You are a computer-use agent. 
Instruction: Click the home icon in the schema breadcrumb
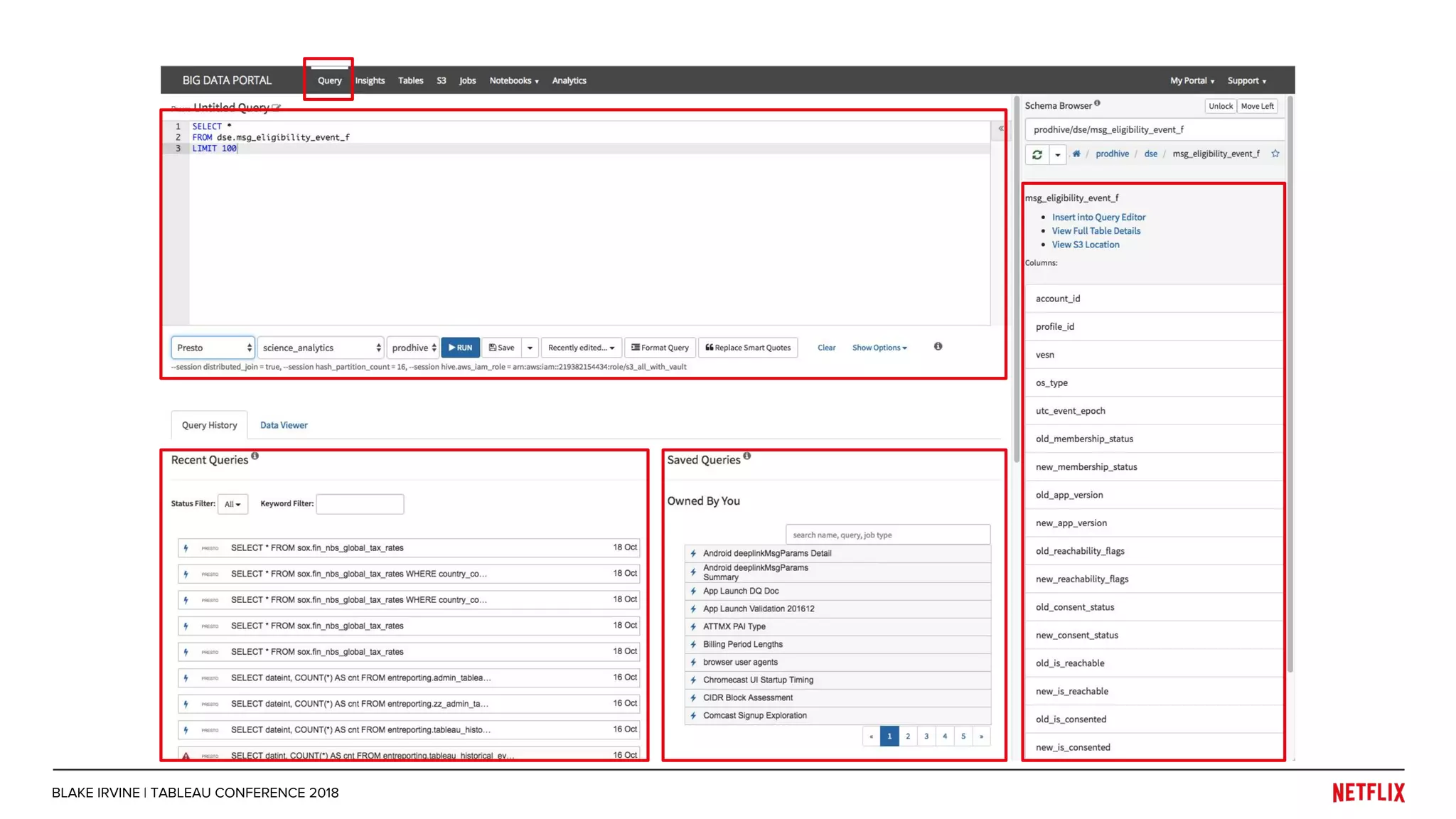click(x=1076, y=154)
